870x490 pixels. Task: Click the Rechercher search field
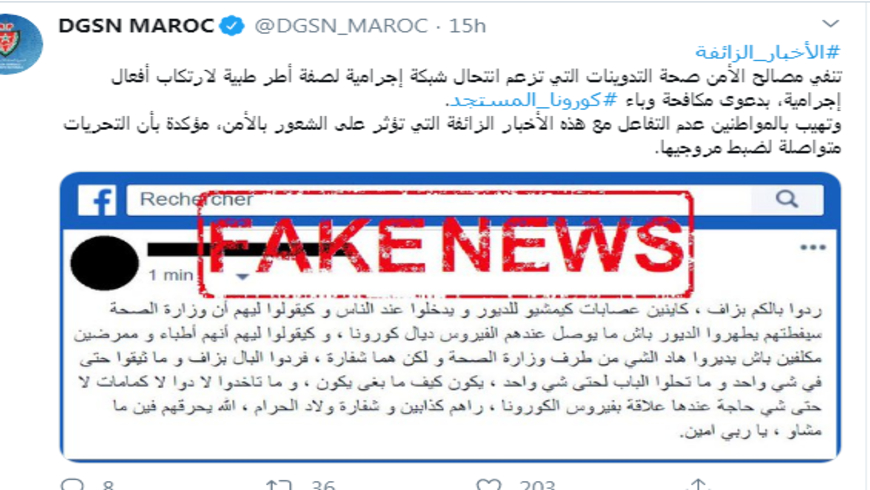click(438, 200)
